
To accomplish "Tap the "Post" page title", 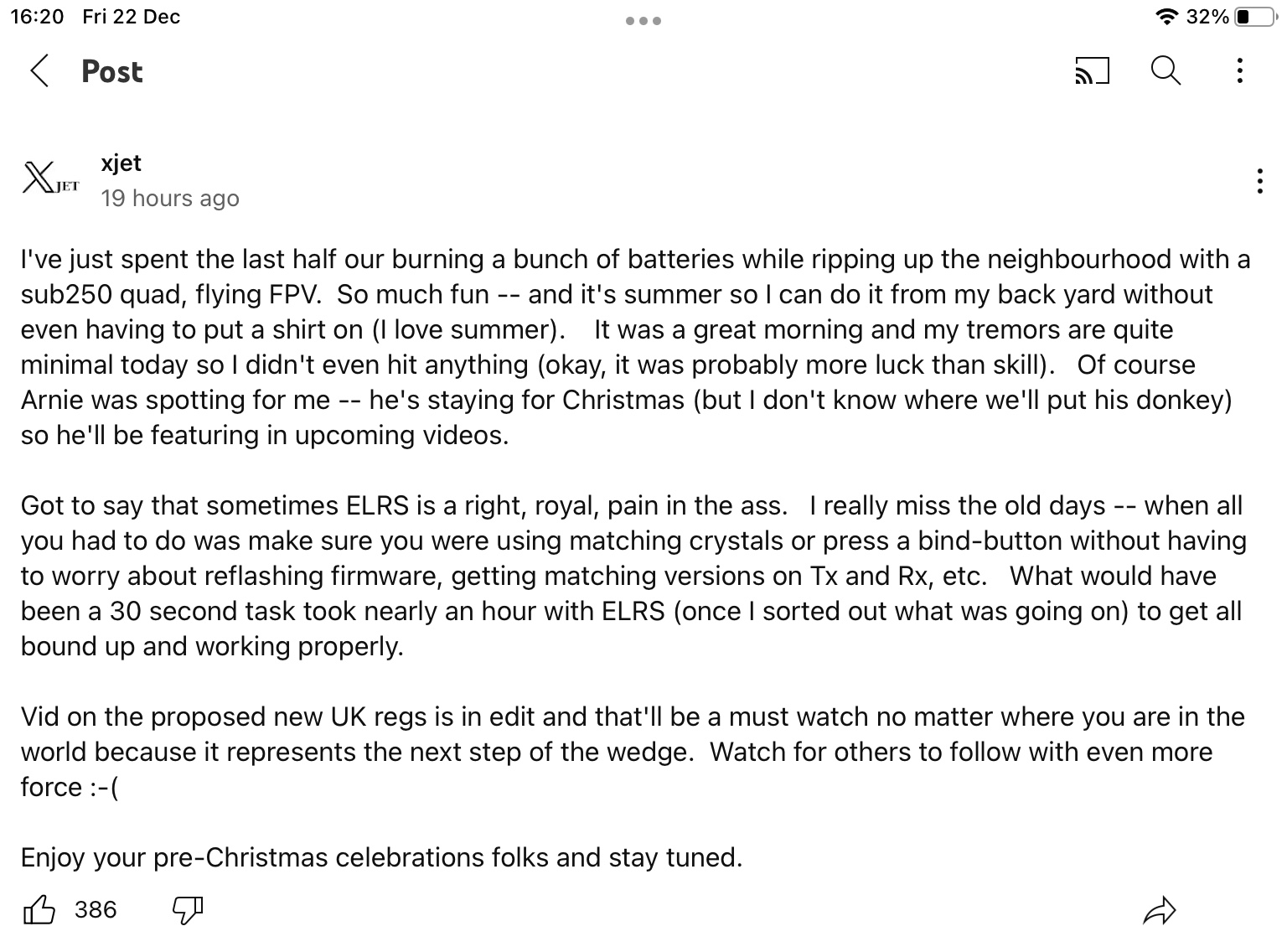I will click(x=112, y=72).
